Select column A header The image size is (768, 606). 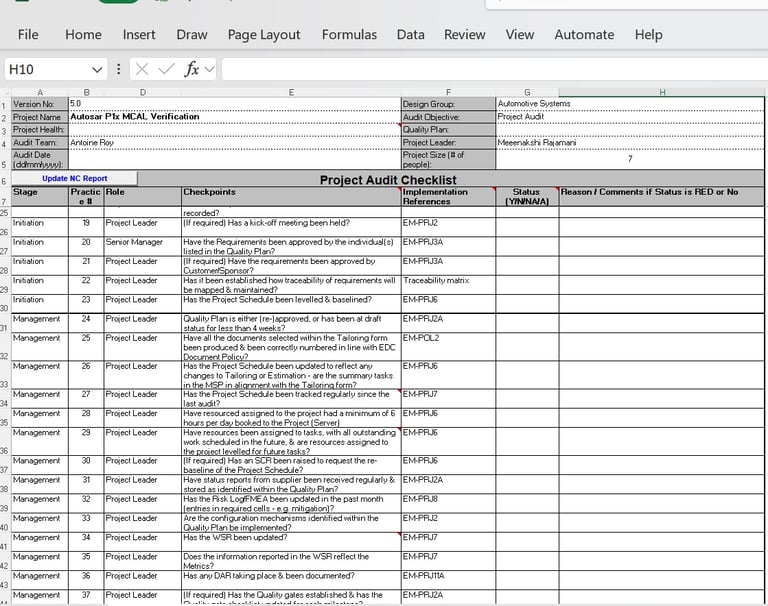40,93
